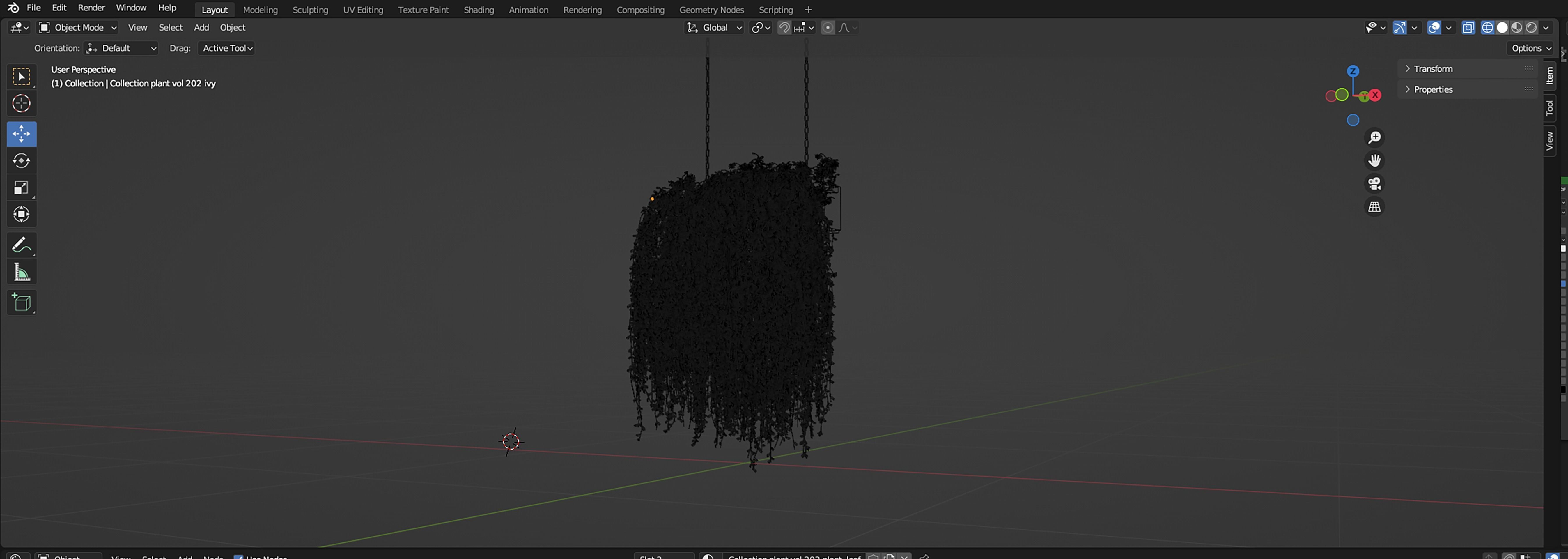
Task: Open the Edit menu
Action: [x=59, y=8]
